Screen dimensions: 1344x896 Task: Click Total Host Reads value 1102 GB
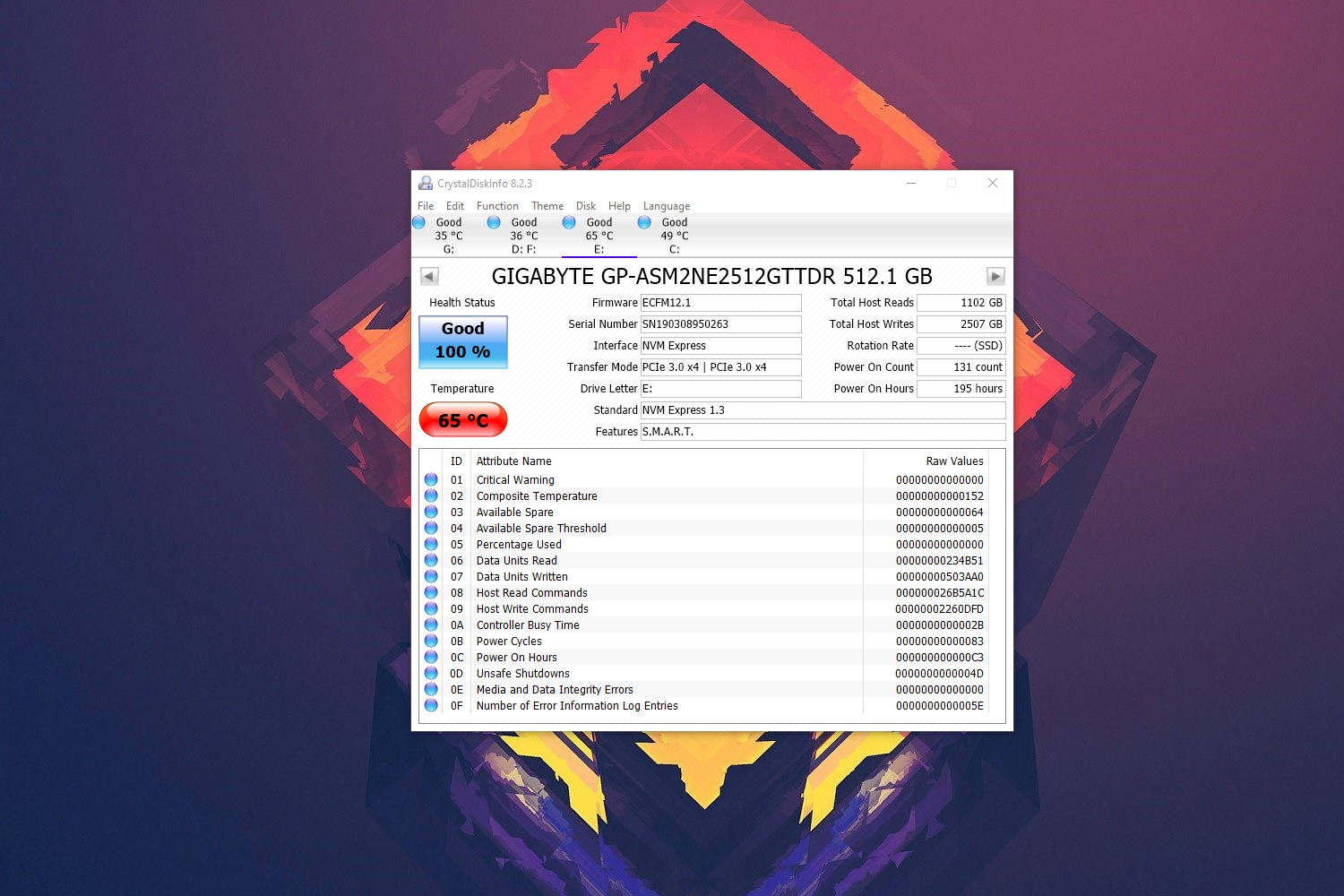[961, 303]
